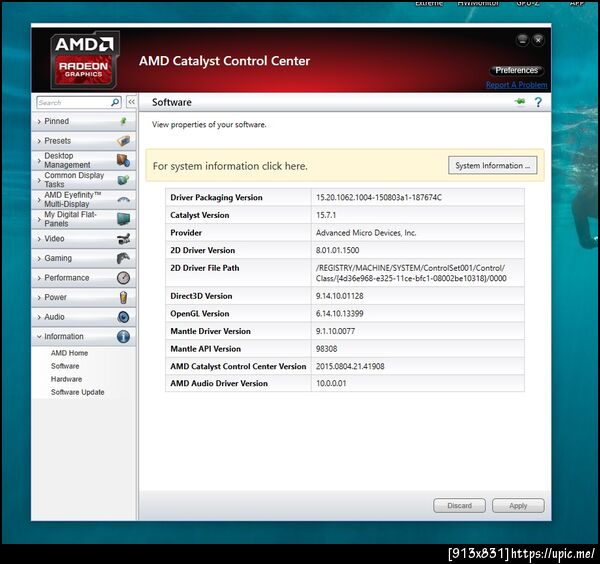Click the Presets icon
Viewport: 600px width, 564px height.
tap(123, 141)
